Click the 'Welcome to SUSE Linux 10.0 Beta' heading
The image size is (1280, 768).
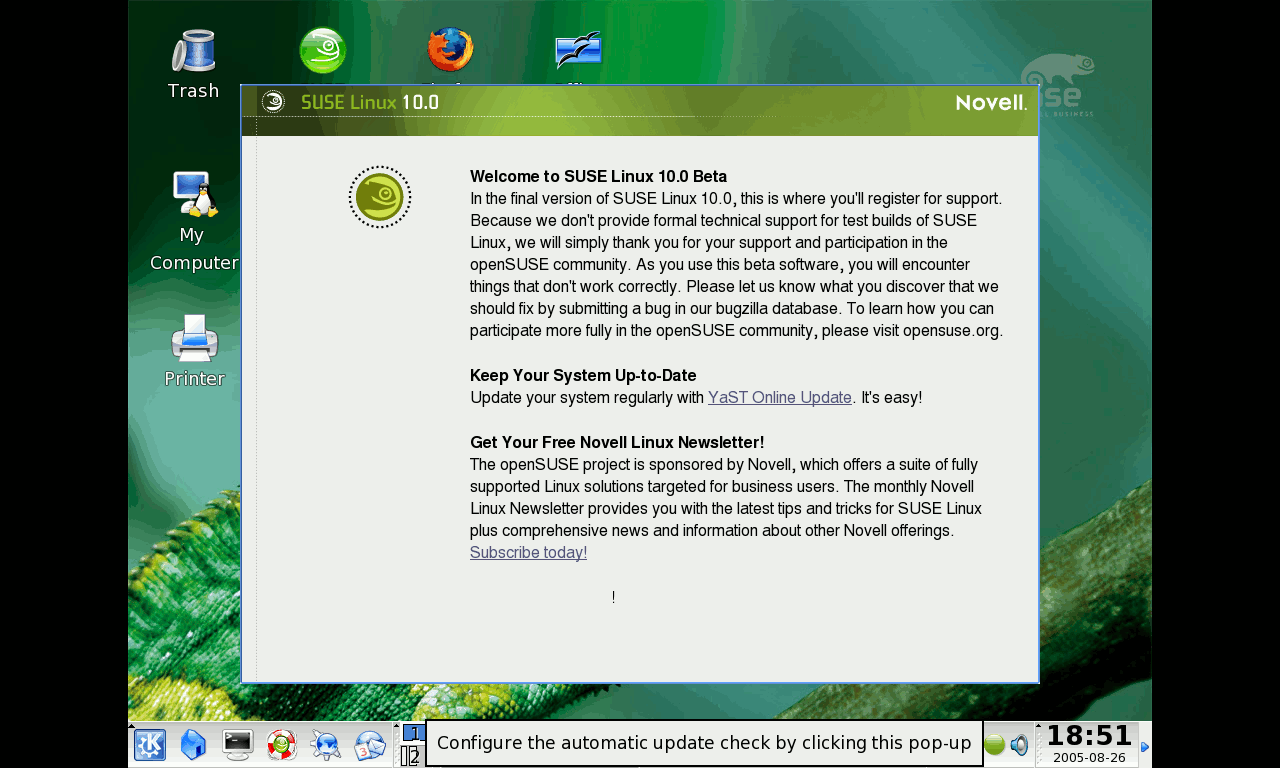click(x=598, y=177)
